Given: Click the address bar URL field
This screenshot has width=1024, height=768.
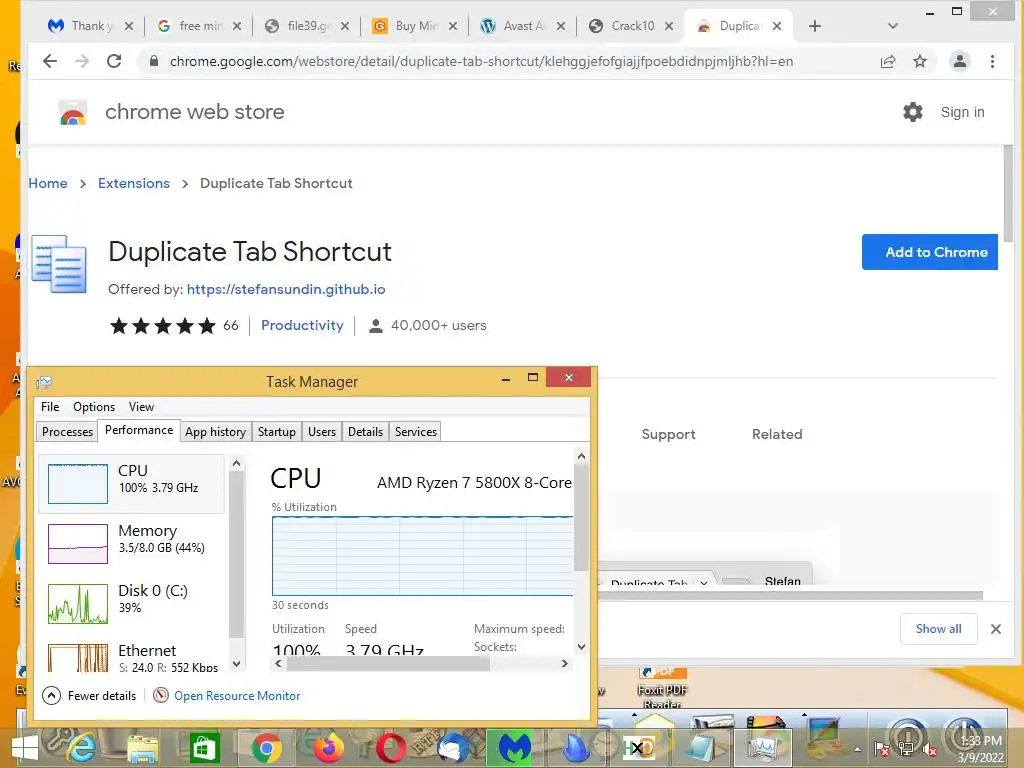Looking at the screenshot, I should pos(481,61).
